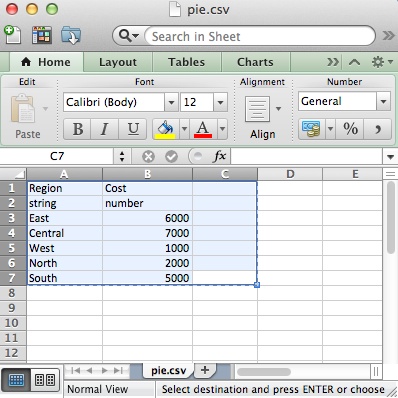Image resolution: width=398 pixels, height=398 pixels.
Task: Click the formula bar cancel icon
Action: 148,156
